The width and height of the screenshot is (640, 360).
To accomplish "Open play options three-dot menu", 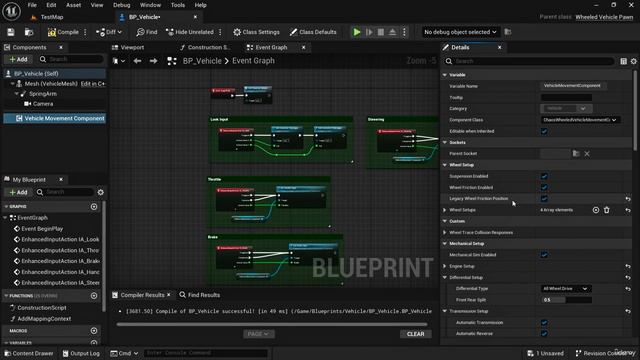I will [404, 32].
